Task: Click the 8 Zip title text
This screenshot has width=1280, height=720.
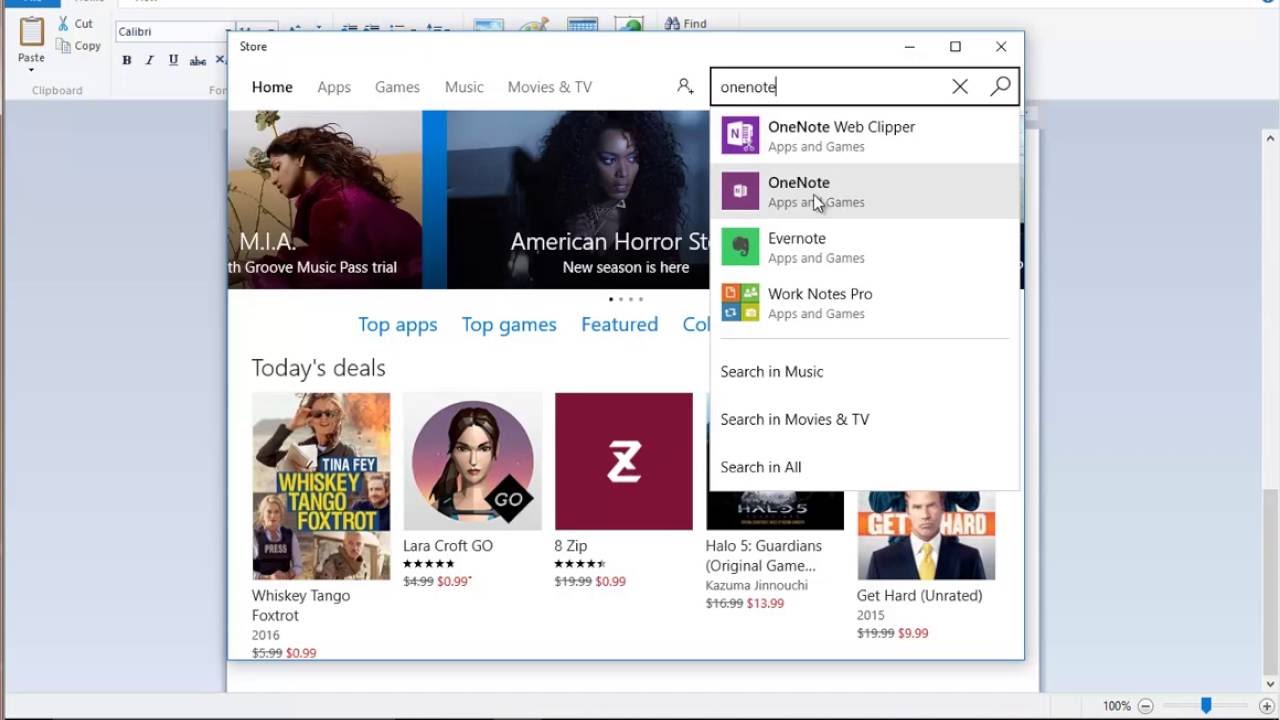Action: [571, 545]
